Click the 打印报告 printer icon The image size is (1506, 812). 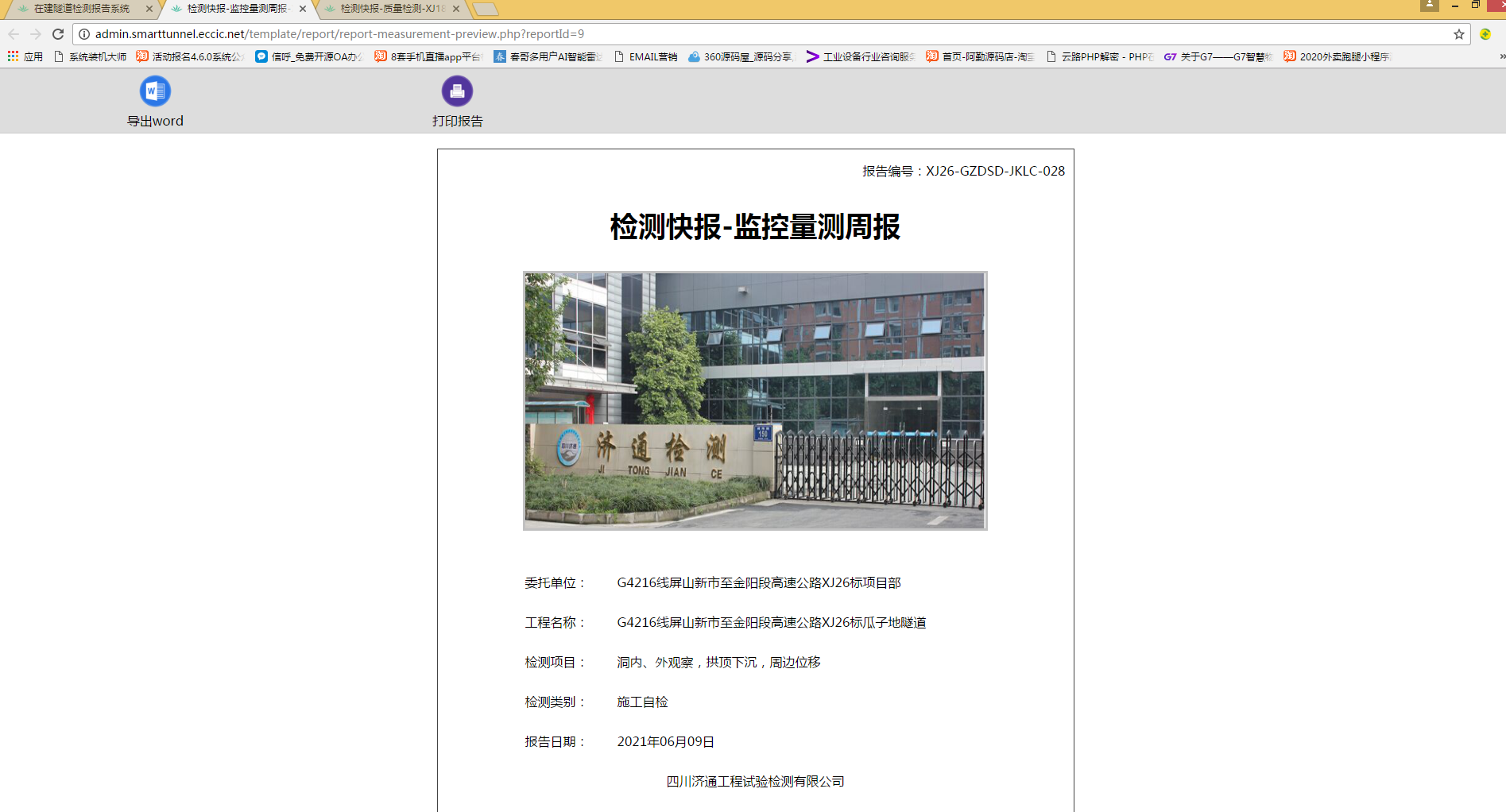[457, 91]
